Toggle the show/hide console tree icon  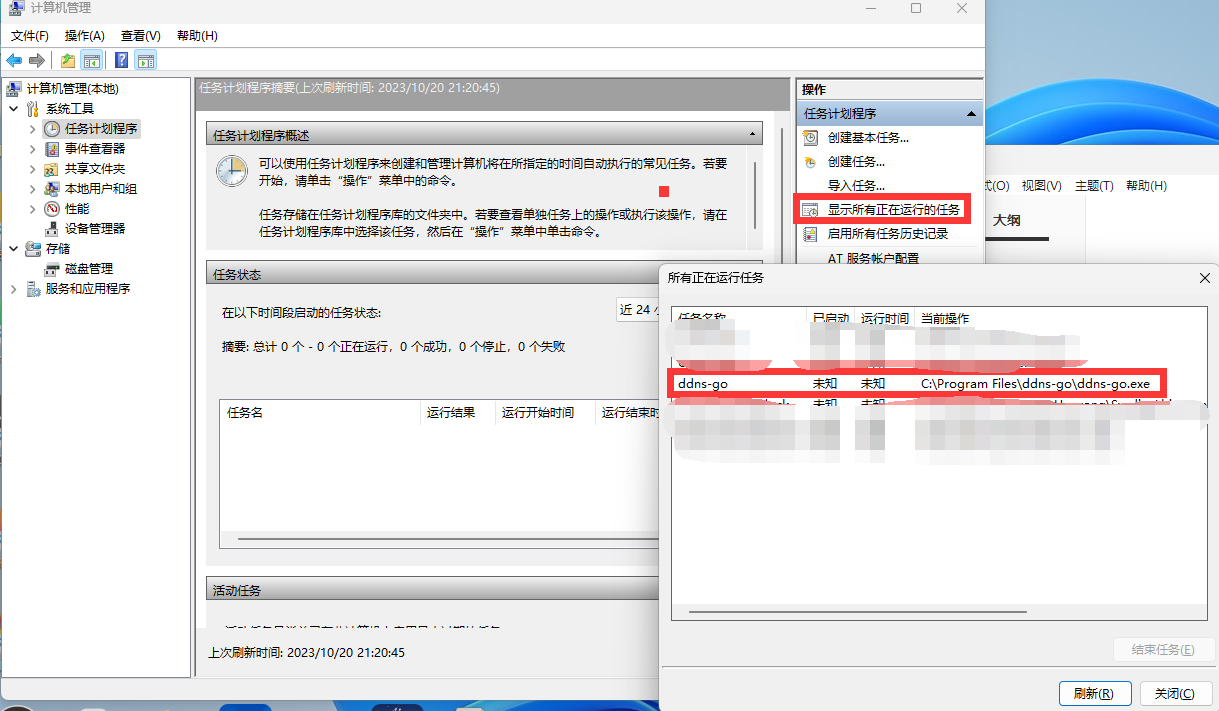click(x=91, y=60)
